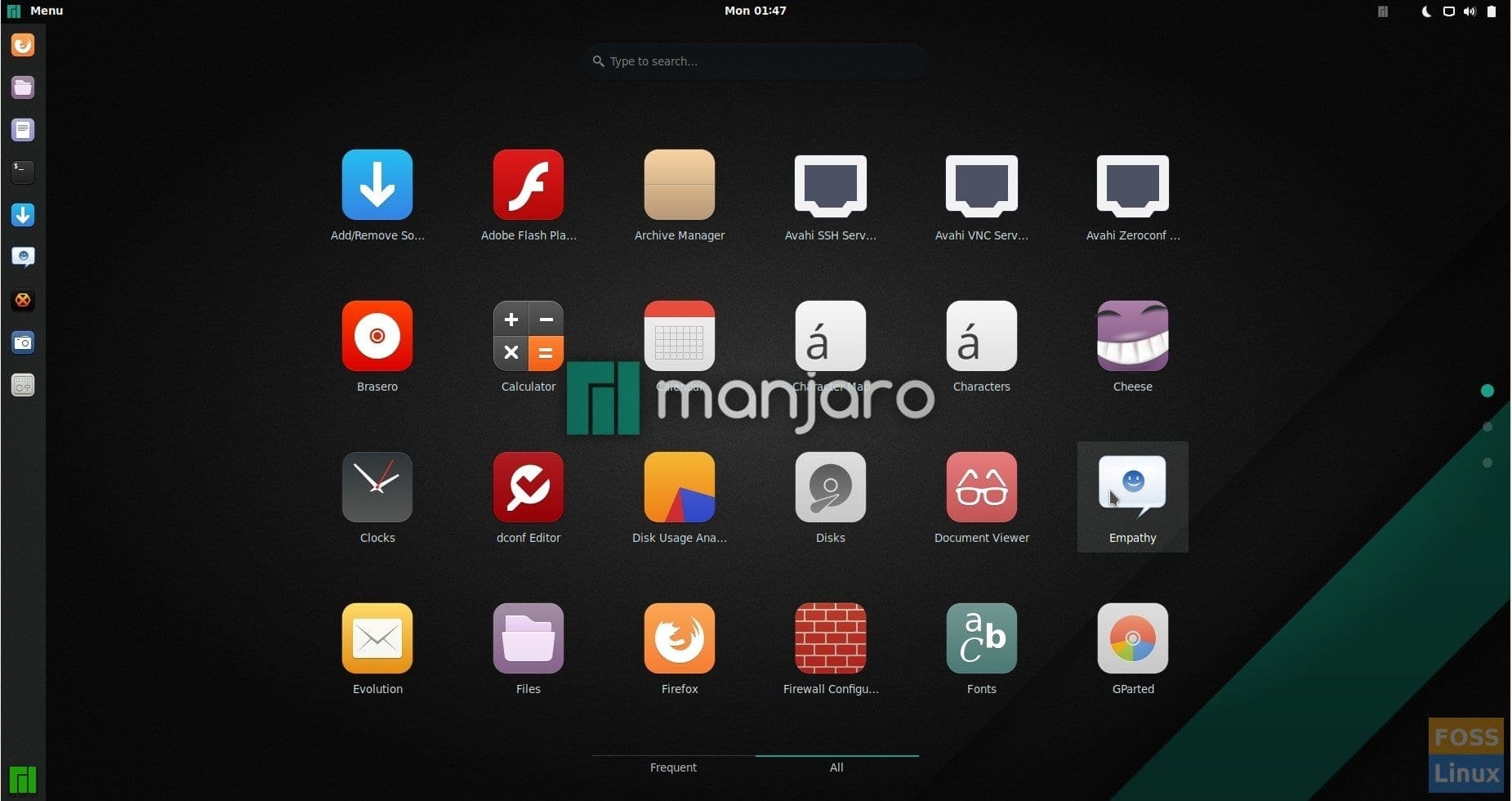
Task: Switch to All apps tab
Action: [836, 767]
